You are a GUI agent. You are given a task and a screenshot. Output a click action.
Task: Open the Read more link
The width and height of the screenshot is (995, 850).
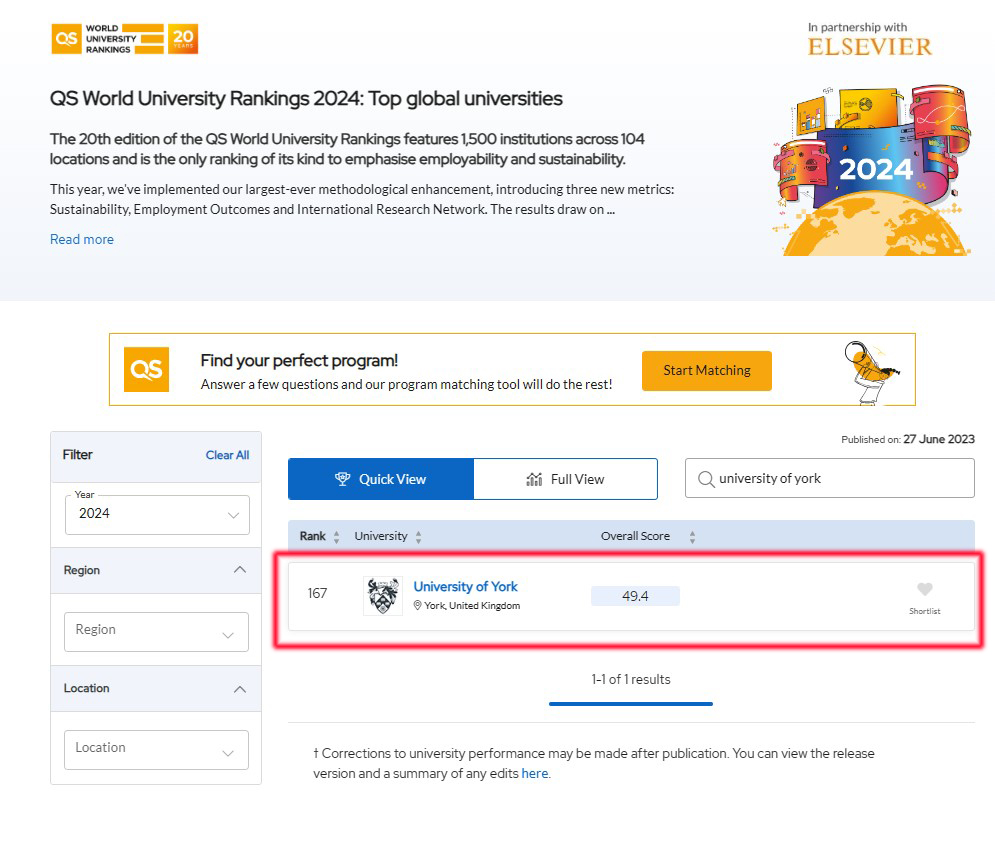(82, 239)
